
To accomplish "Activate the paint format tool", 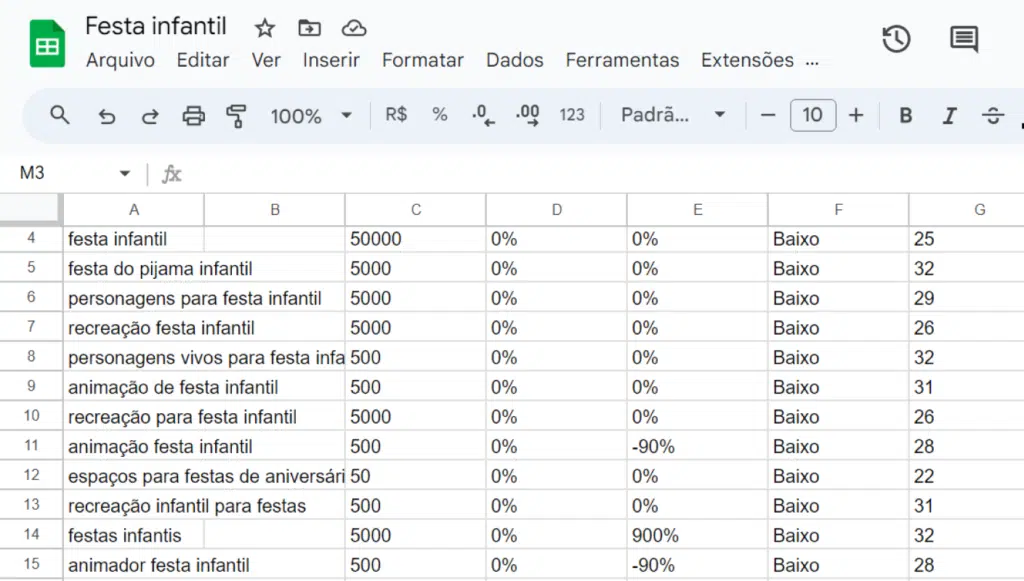I will [x=236, y=116].
